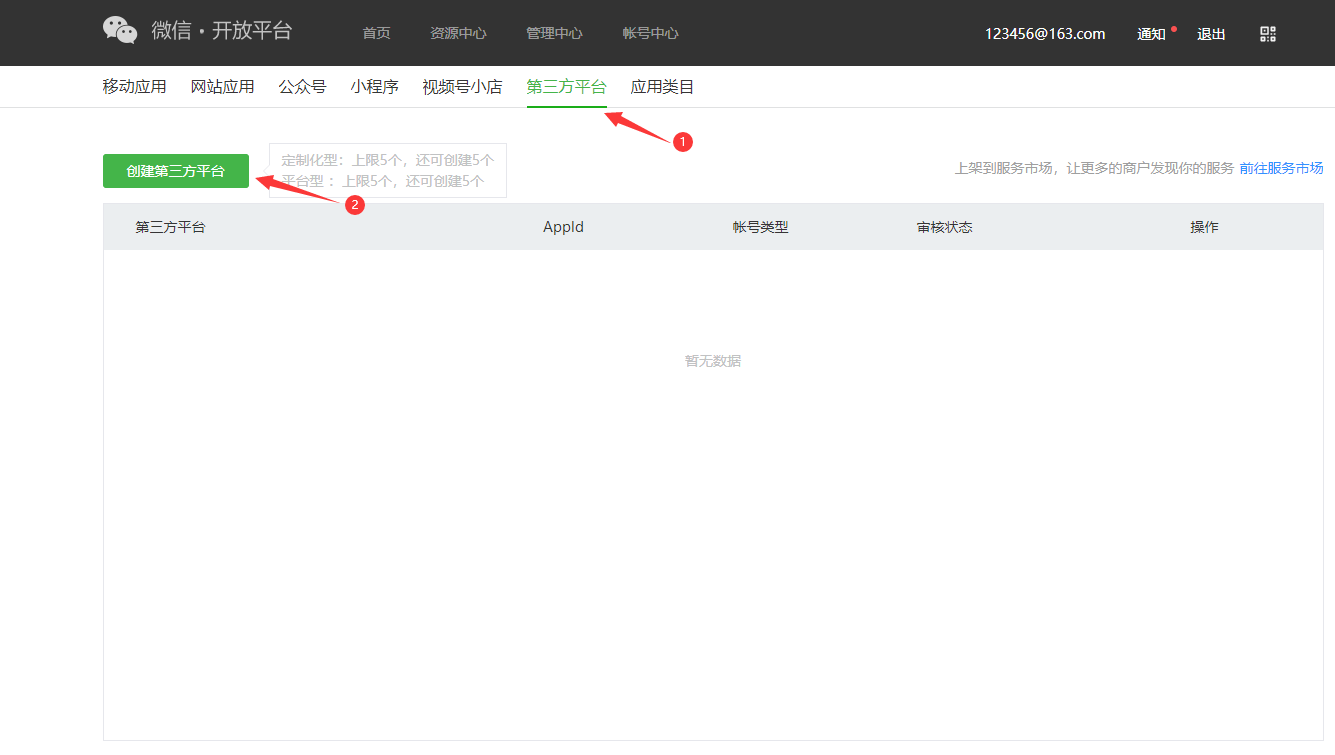This screenshot has width=1335, height=755.
Task: Follow the 前往服务市场 link
Action: [x=1281, y=168]
